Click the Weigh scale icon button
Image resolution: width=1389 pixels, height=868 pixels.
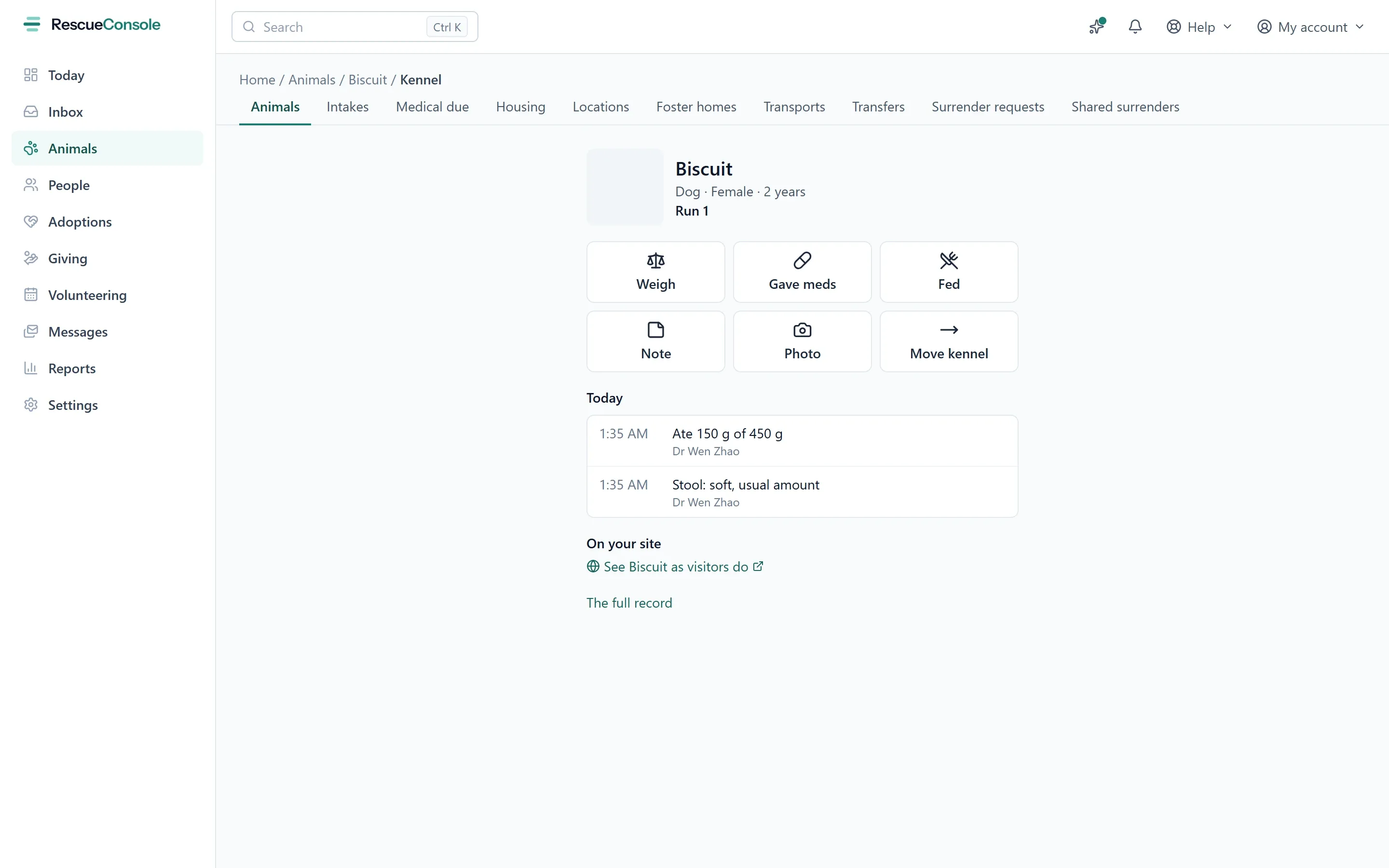pyautogui.click(x=655, y=272)
